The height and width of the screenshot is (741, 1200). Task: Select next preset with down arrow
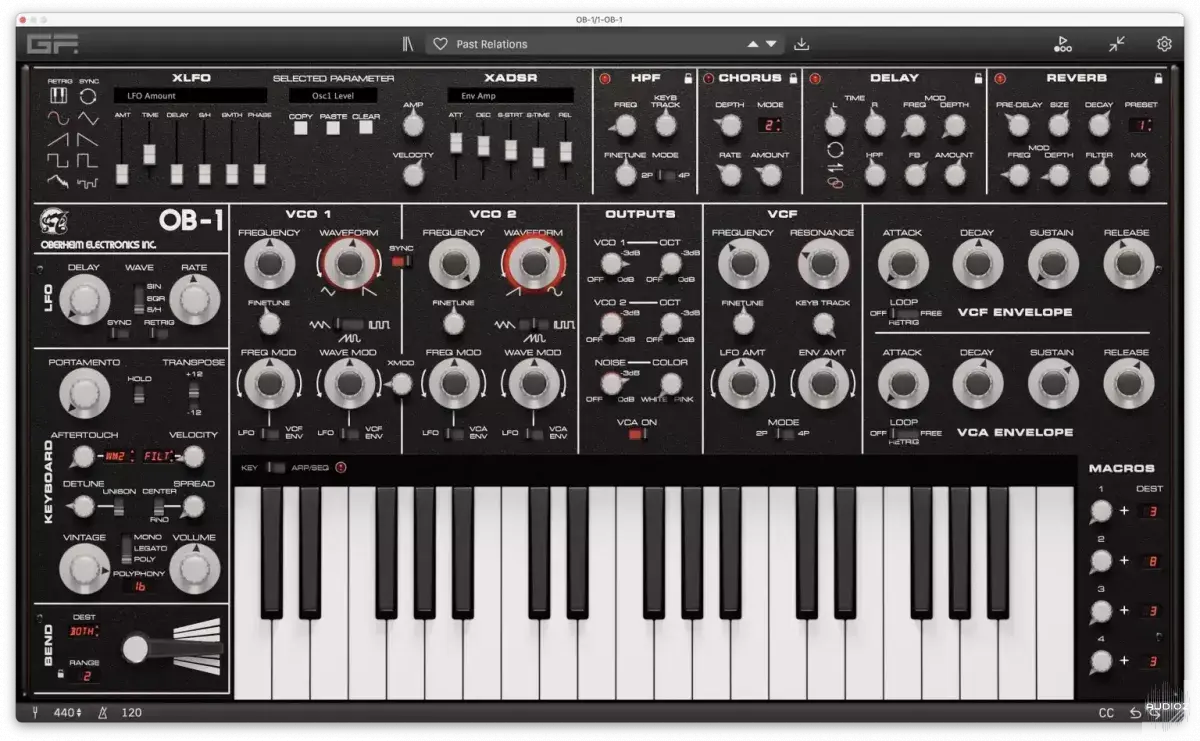[x=771, y=44]
